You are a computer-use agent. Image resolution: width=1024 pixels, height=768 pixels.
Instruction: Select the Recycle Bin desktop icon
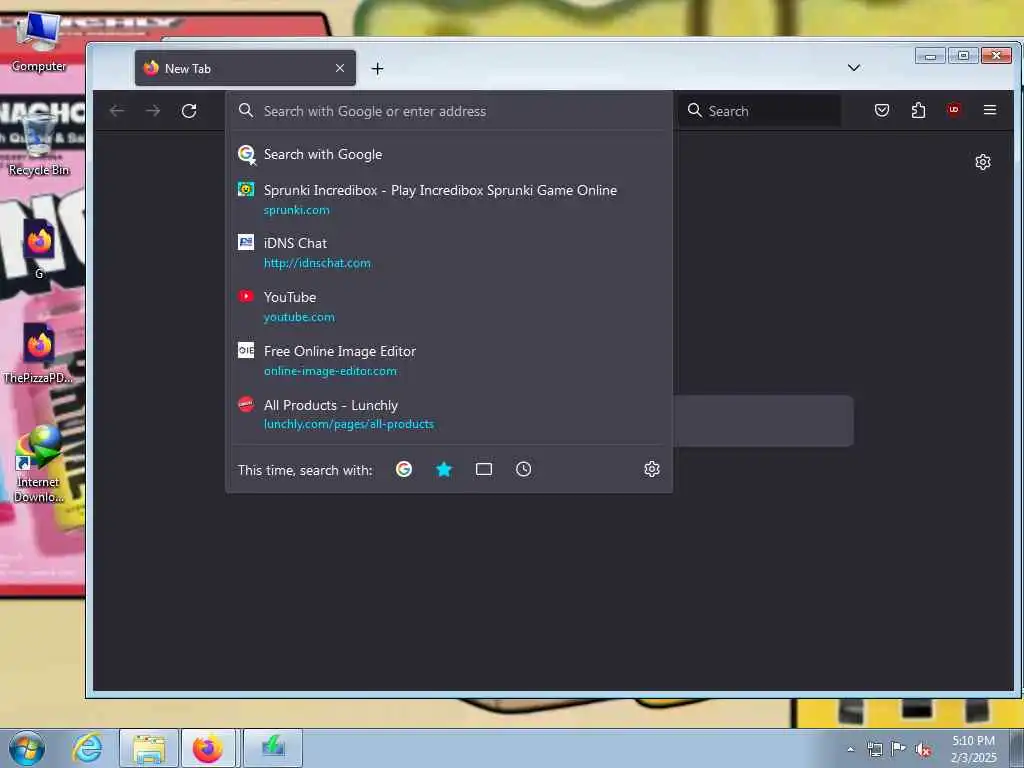39,144
